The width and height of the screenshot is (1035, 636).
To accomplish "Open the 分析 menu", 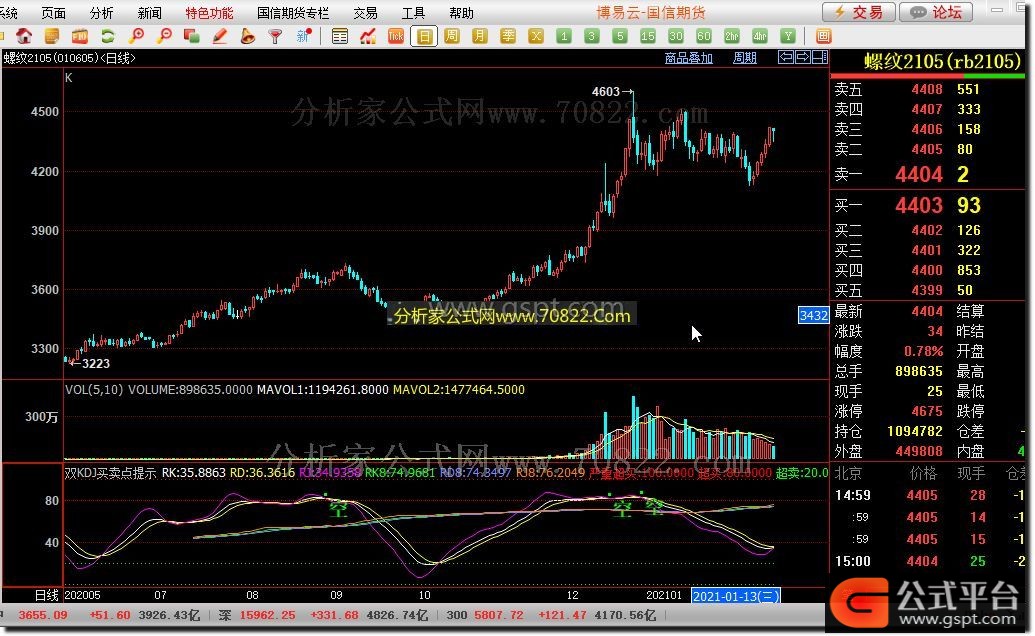I will (102, 13).
